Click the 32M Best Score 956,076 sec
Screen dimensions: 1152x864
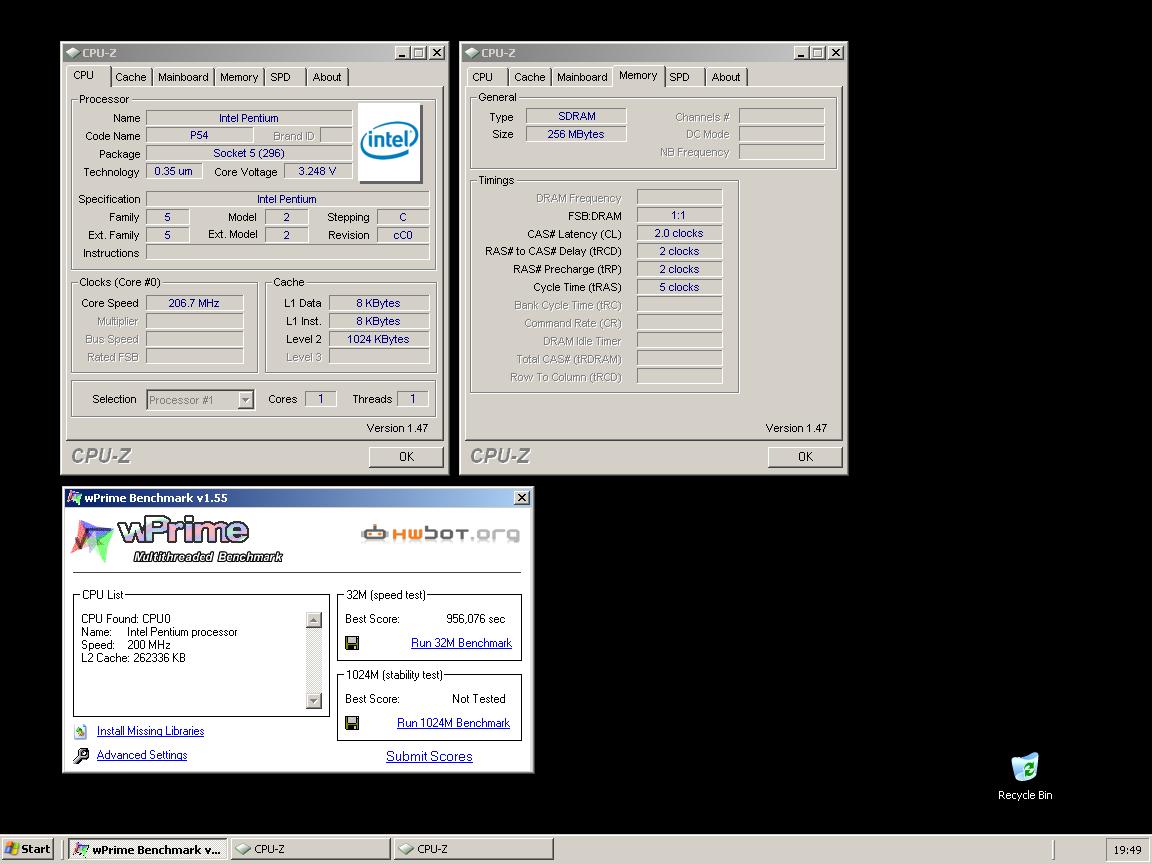[475, 619]
